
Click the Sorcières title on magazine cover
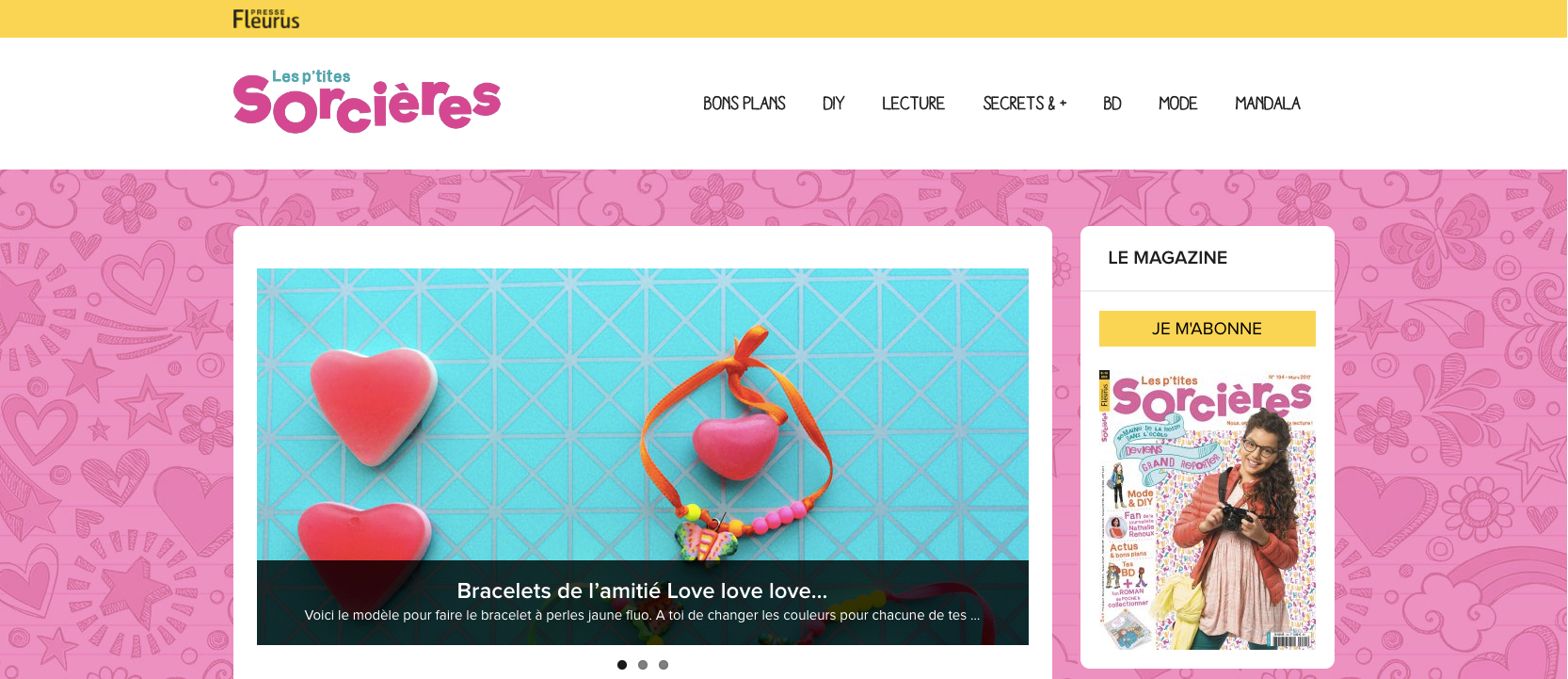1212,401
